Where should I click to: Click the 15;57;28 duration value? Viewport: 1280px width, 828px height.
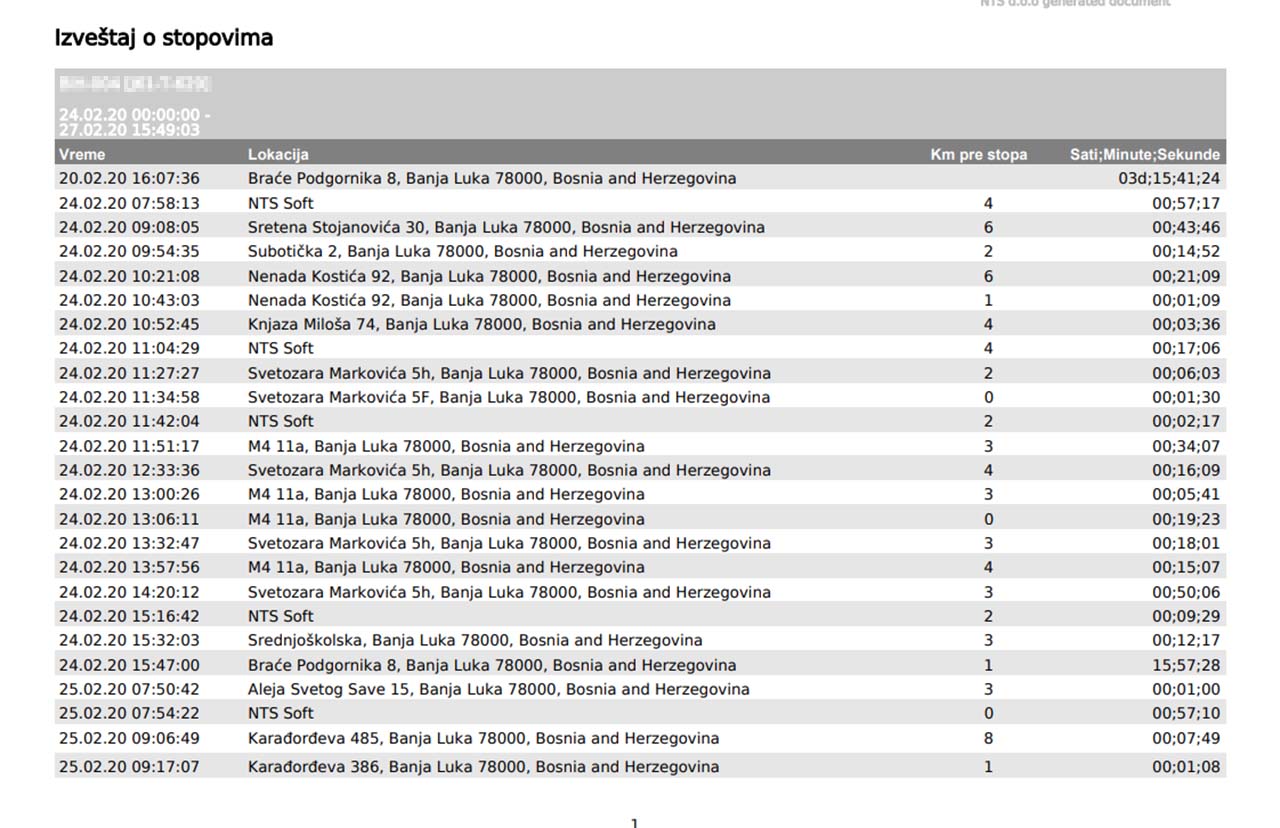[1185, 665]
